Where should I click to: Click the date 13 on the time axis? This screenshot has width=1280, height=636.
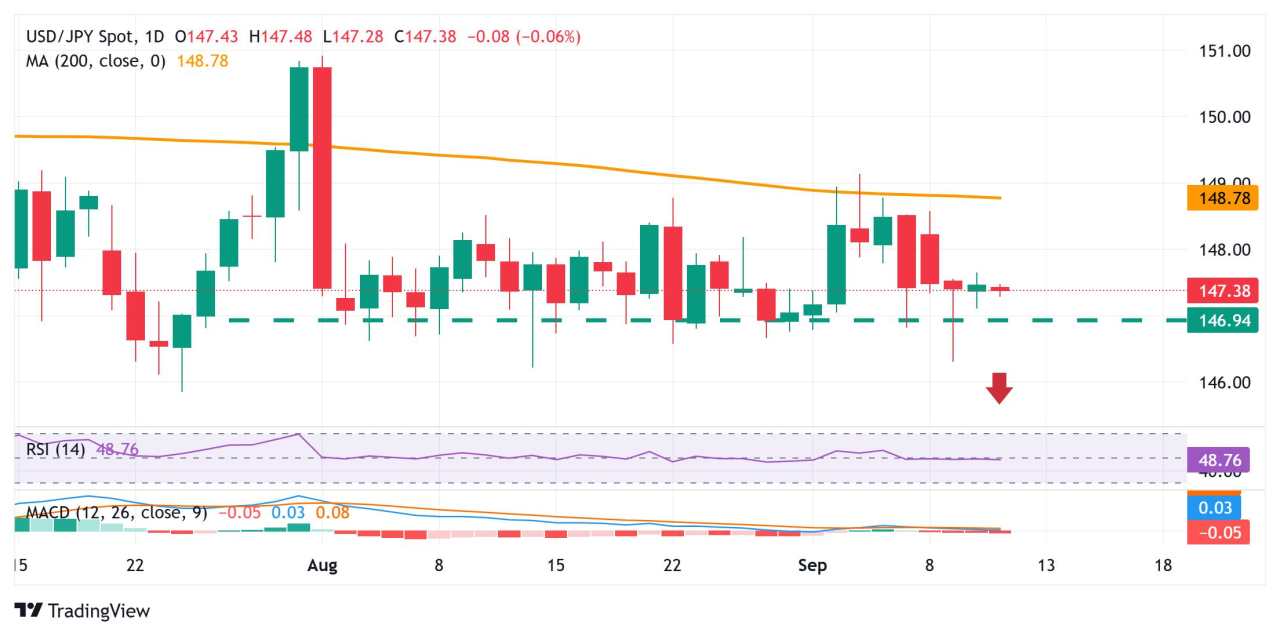pos(1046,566)
